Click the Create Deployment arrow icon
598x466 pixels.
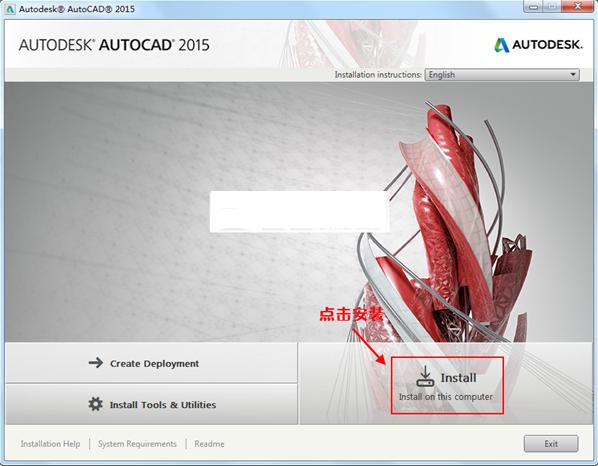(96, 363)
